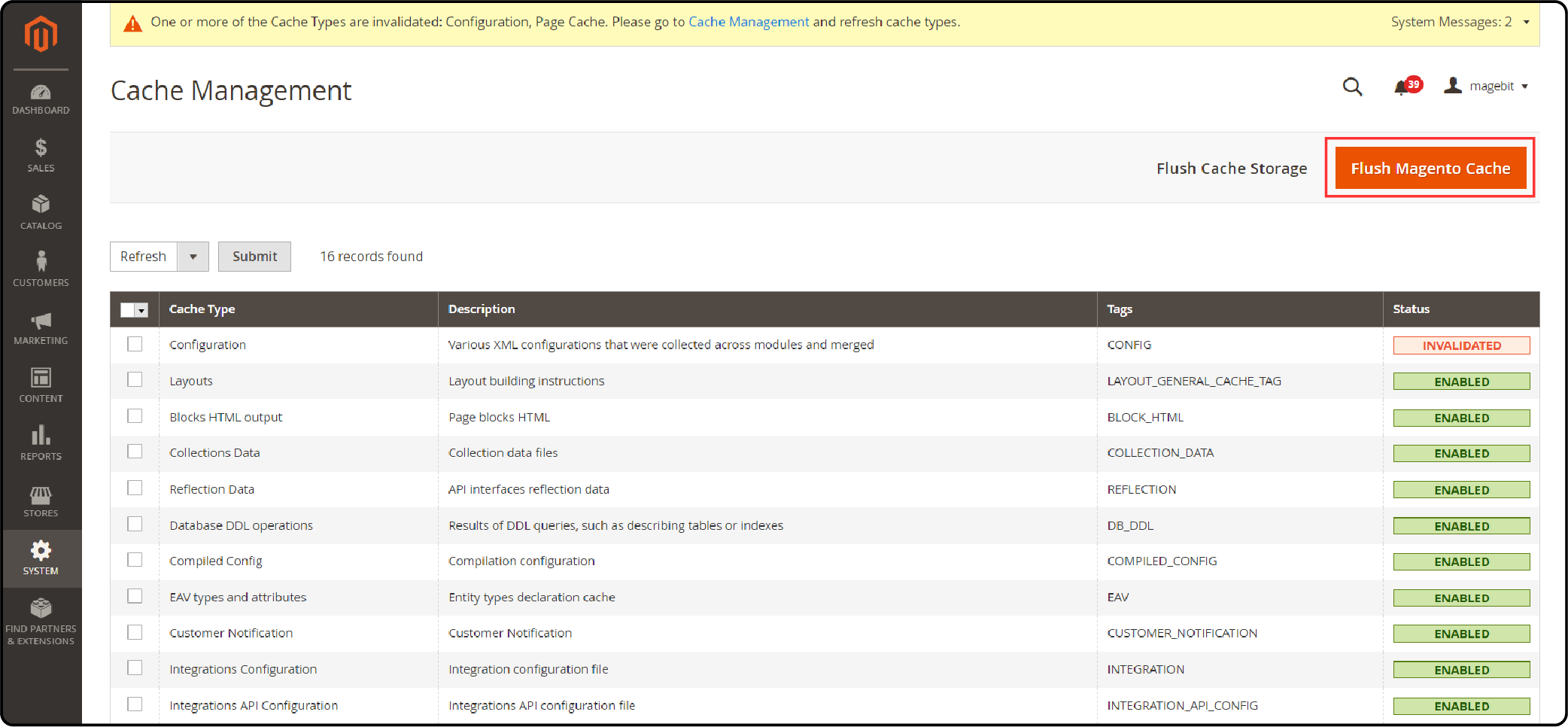The width and height of the screenshot is (1568, 727).
Task: Check the Integrations API Configuration checkbox
Action: point(135,704)
